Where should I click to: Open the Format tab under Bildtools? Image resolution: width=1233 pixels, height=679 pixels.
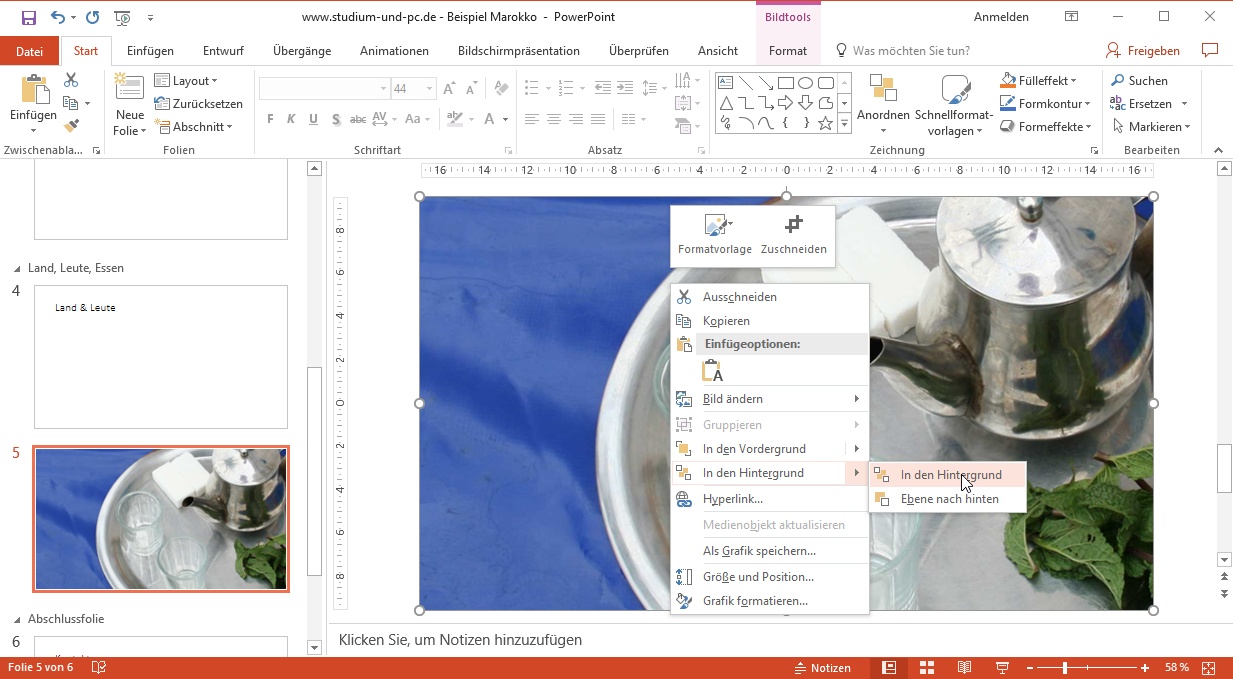coord(788,51)
